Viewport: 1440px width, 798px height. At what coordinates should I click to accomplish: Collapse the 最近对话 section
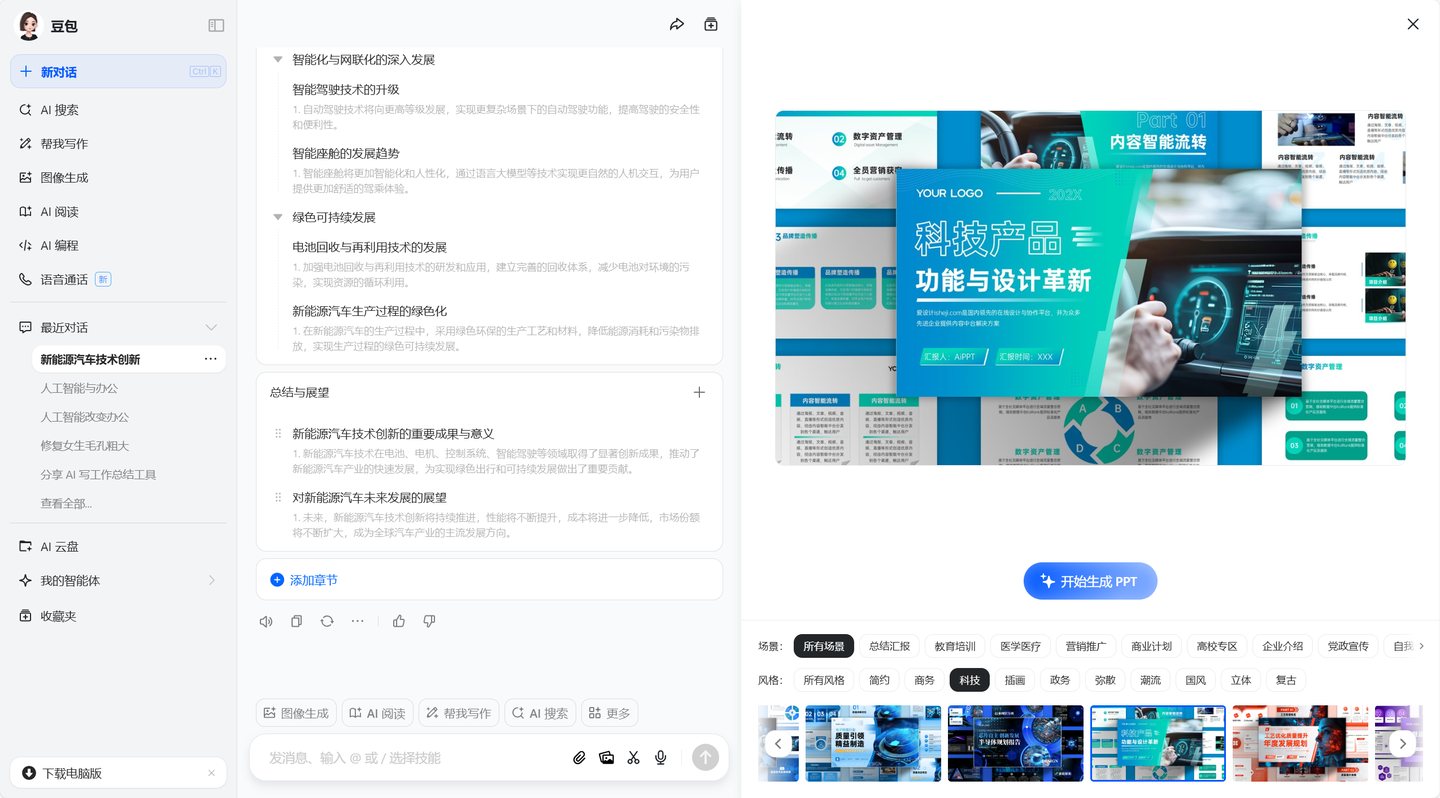[x=211, y=326]
